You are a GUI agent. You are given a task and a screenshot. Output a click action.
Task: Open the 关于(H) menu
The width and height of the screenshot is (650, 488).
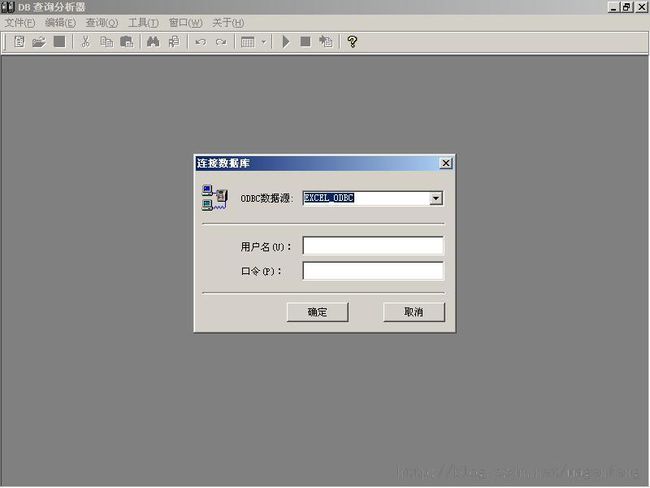(x=228, y=23)
